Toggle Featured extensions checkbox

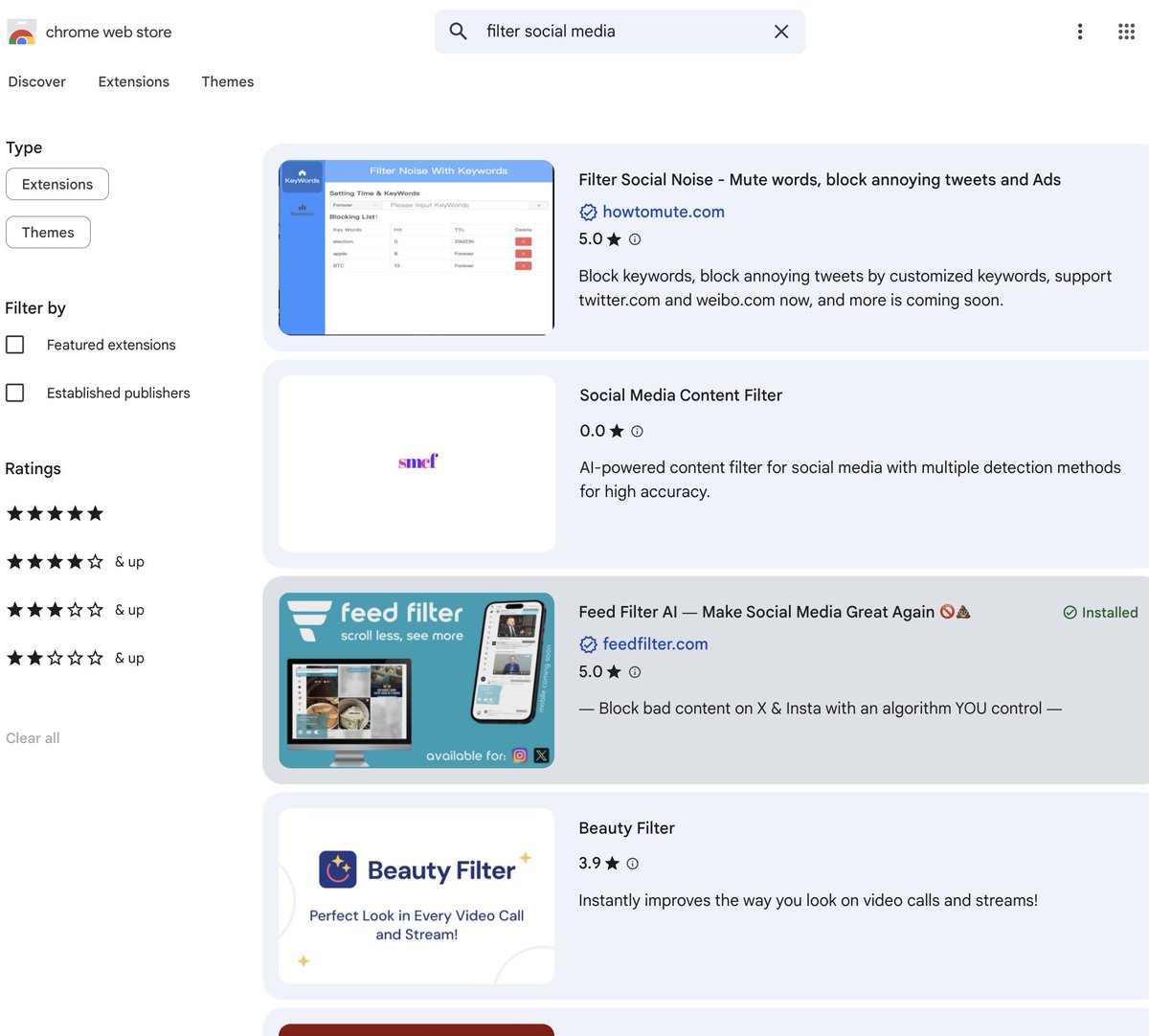pyautogui.click(x=15, y=345)
